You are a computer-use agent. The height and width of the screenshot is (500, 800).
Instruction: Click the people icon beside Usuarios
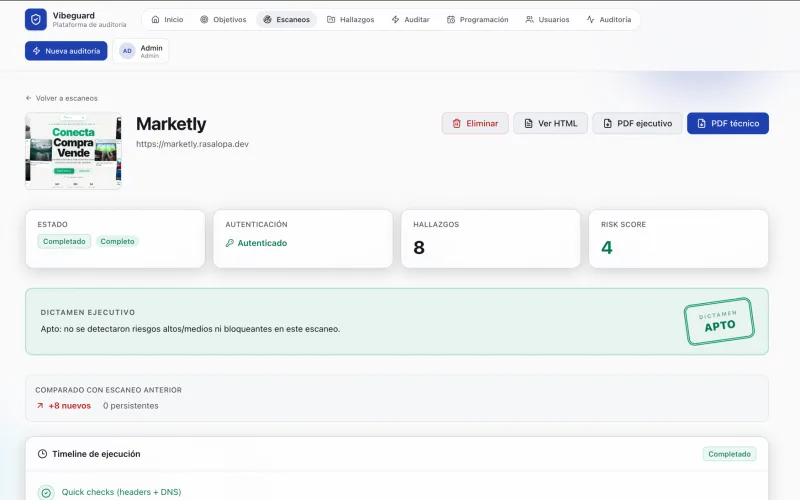pyautogui.click(x=530, y=19)
